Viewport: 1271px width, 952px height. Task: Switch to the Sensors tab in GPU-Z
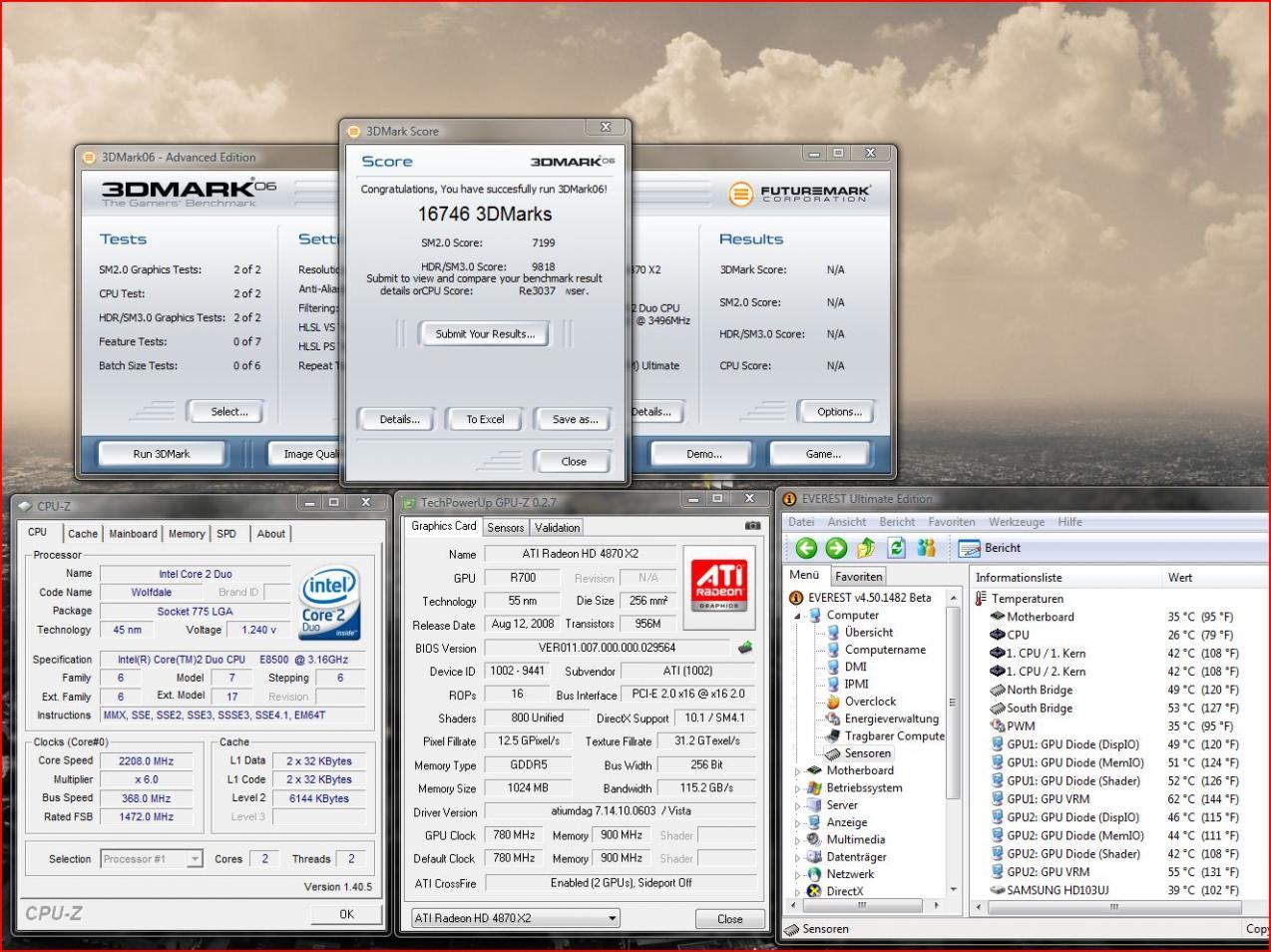506,528
